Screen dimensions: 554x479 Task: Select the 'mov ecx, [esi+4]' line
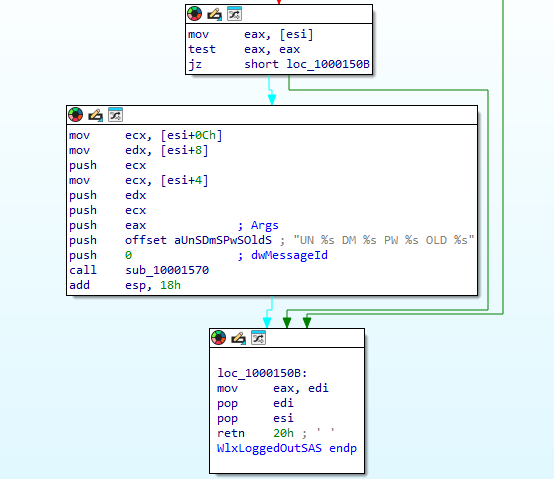(x=139, y=181)
